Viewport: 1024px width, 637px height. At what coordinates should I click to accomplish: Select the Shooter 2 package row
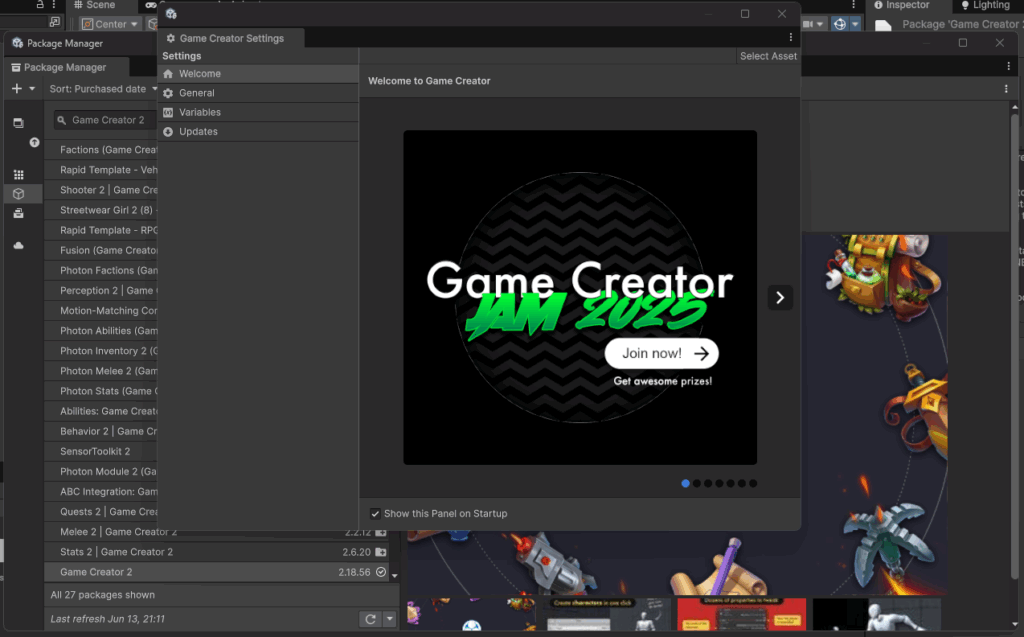101,190
